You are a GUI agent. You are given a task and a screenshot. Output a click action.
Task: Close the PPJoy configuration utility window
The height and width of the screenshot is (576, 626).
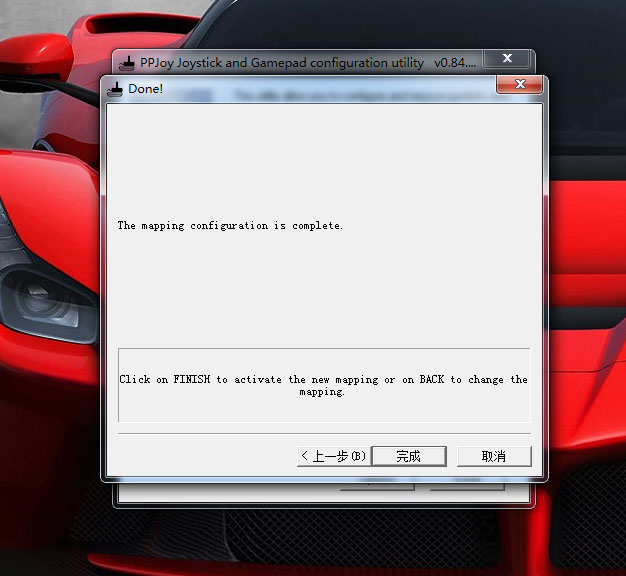click(x=507, y=58)
